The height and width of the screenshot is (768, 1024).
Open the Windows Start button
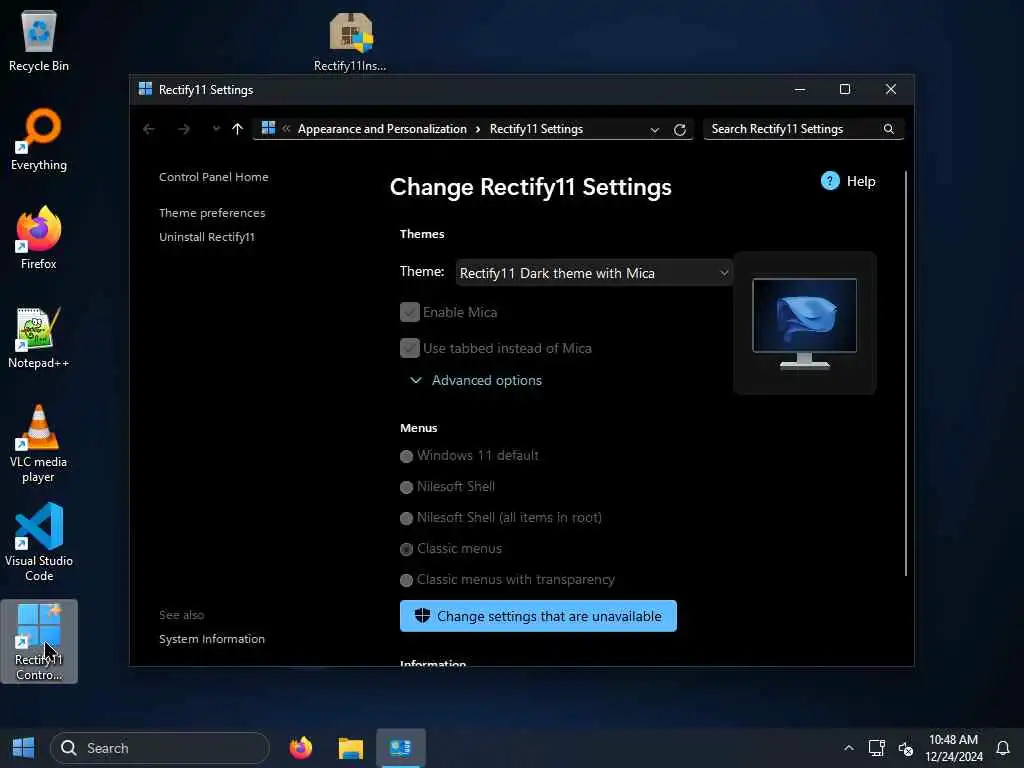click(24, 748)
